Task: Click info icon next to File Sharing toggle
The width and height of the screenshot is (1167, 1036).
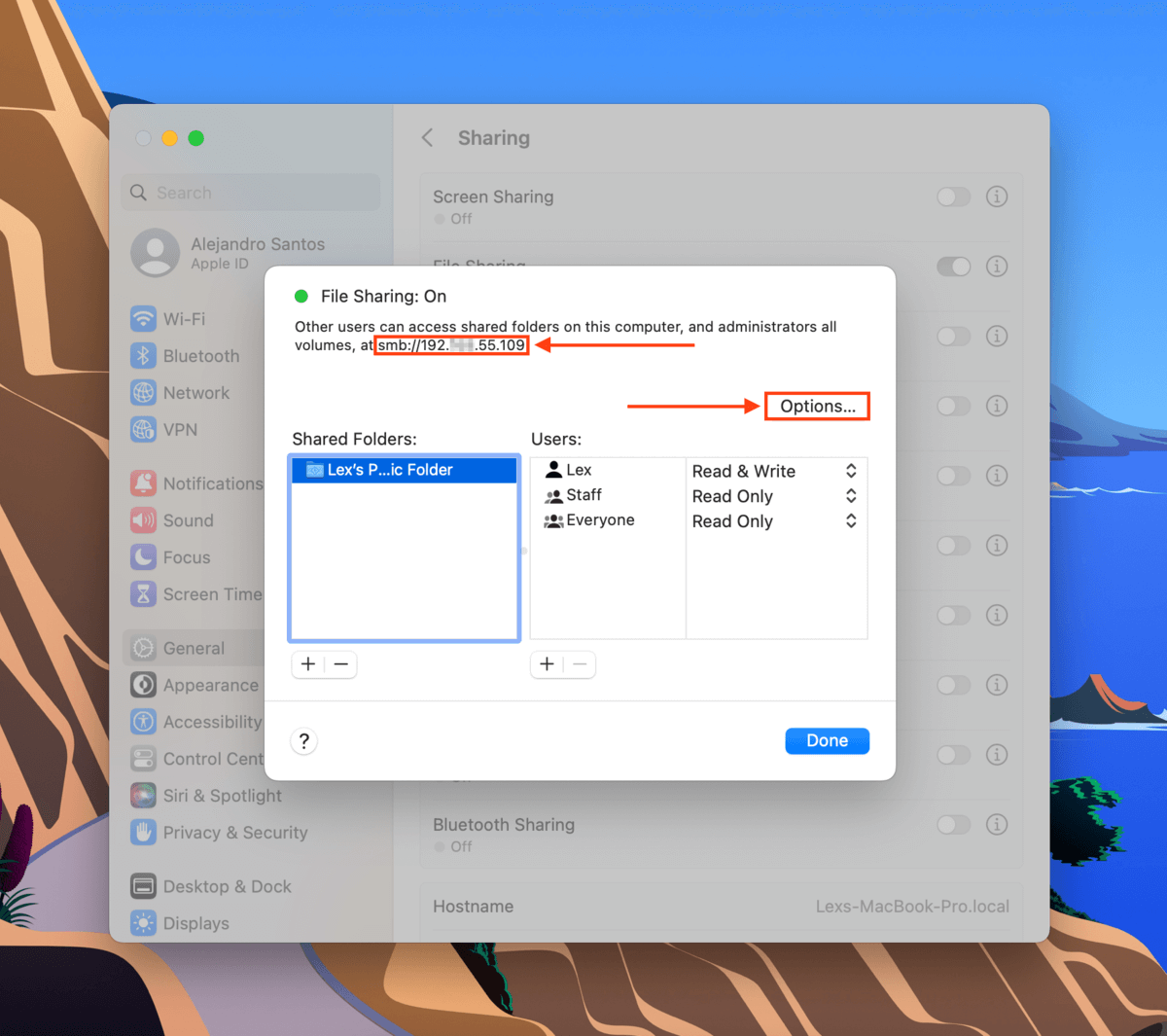Action: (997, 267)
